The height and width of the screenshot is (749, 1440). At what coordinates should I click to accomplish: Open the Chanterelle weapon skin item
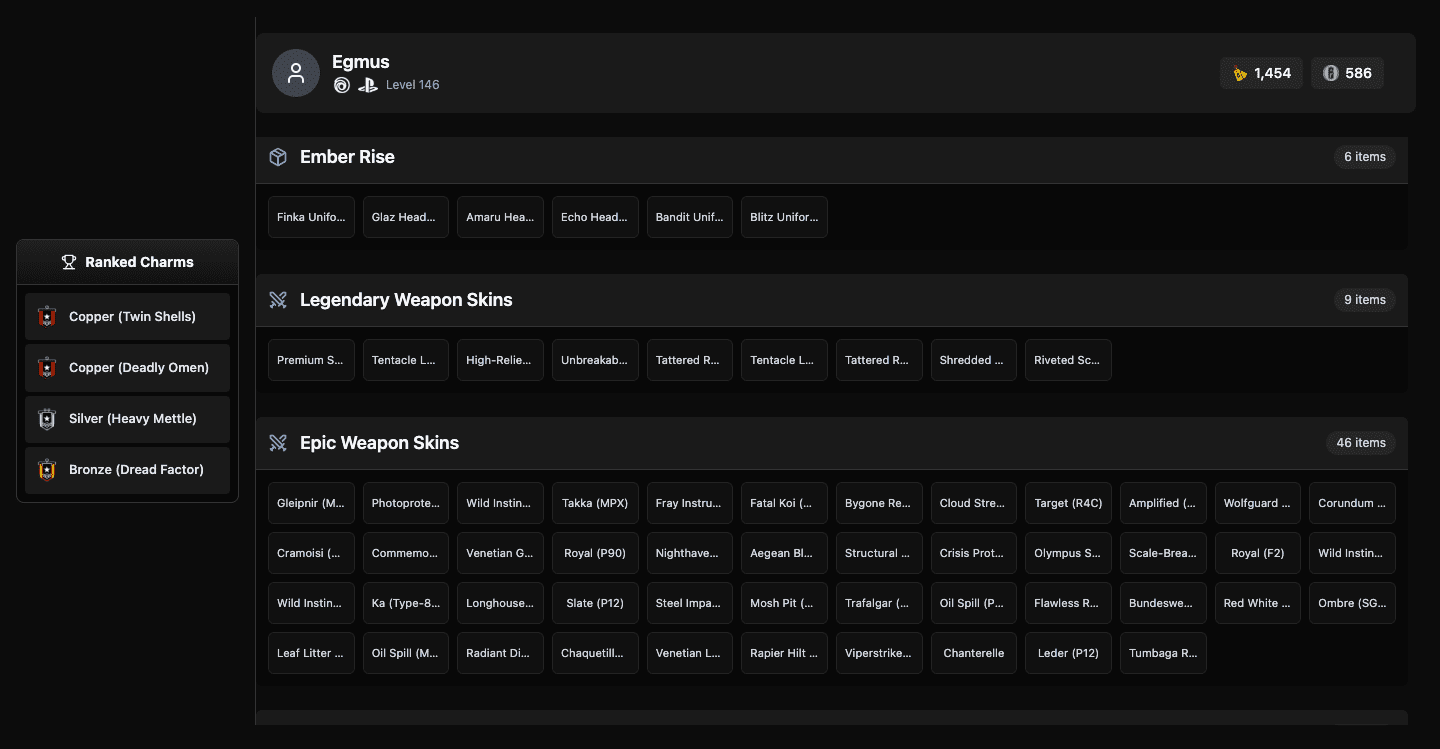point(974,653)
